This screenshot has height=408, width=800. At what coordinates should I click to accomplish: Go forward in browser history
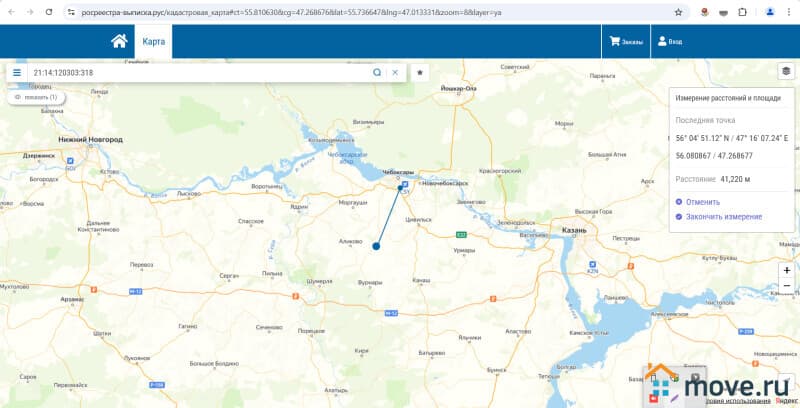30,12
